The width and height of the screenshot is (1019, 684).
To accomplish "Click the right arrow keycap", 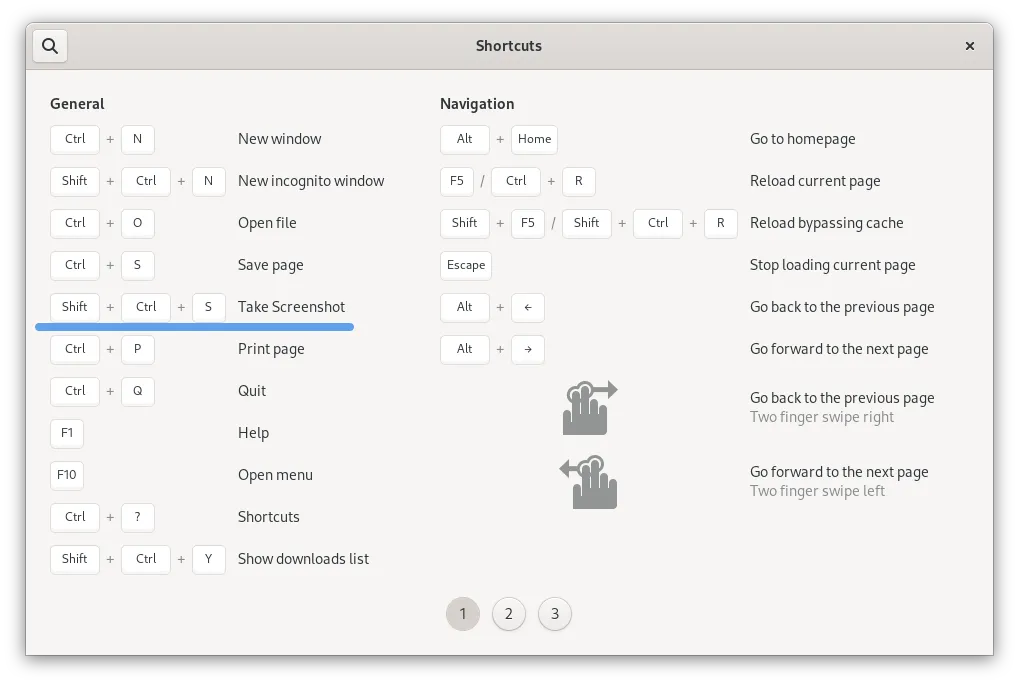I will [528, 349].
